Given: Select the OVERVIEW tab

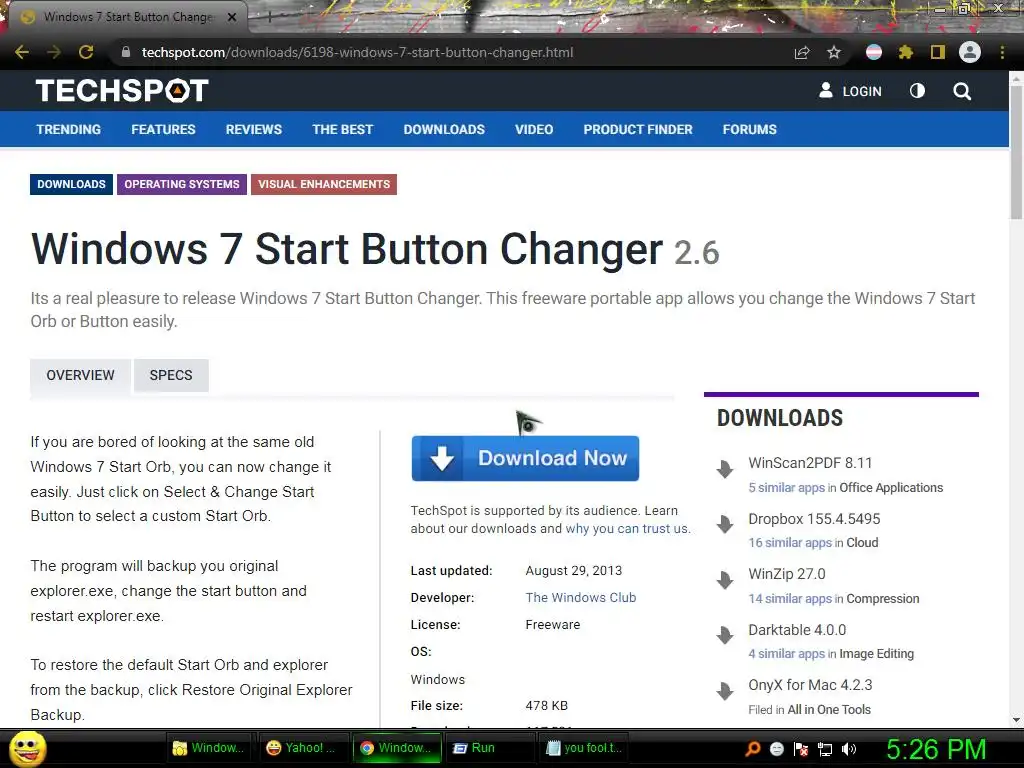Looking at the screenshot, I should coord(80,376).
